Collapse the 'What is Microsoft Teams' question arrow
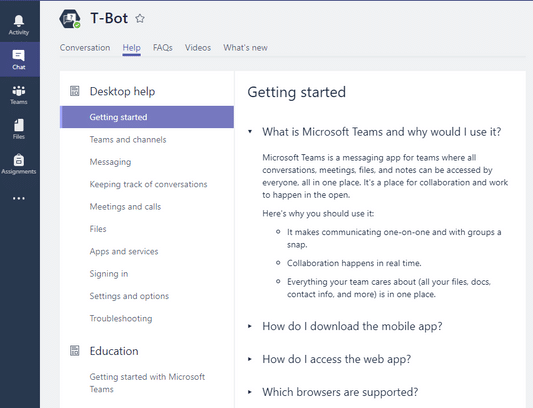This screenshot has height=408, width=533. (x=250, y=131)
